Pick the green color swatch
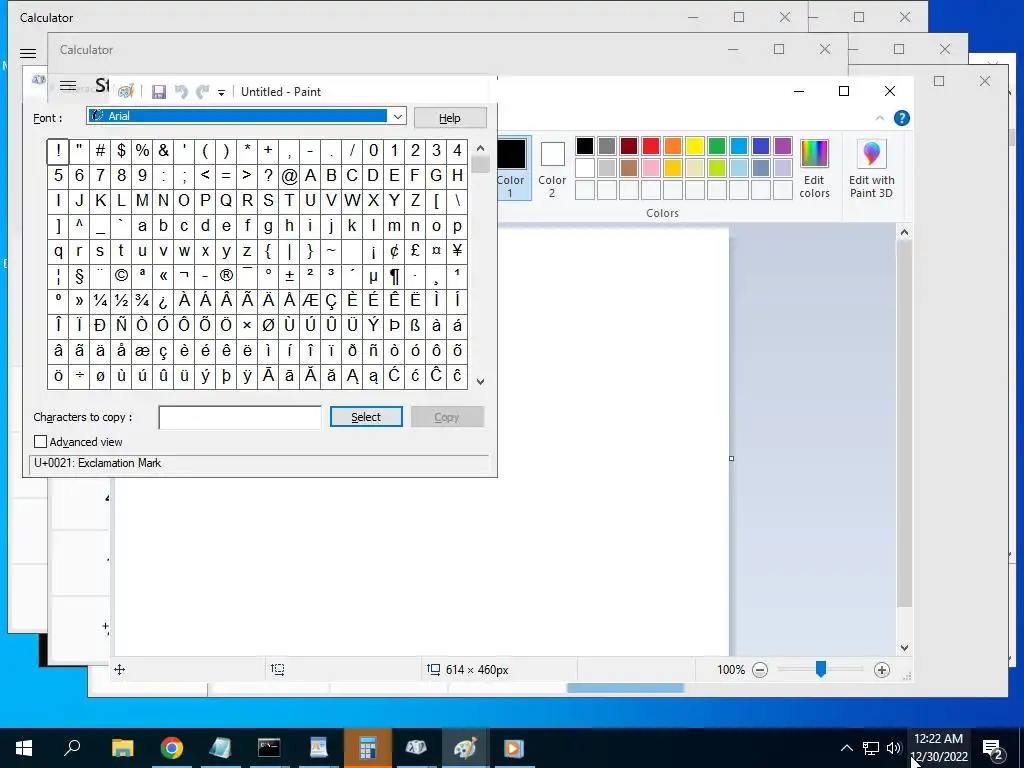The height and width of the screenshot is (768, 1024). [x=717, y=146]
